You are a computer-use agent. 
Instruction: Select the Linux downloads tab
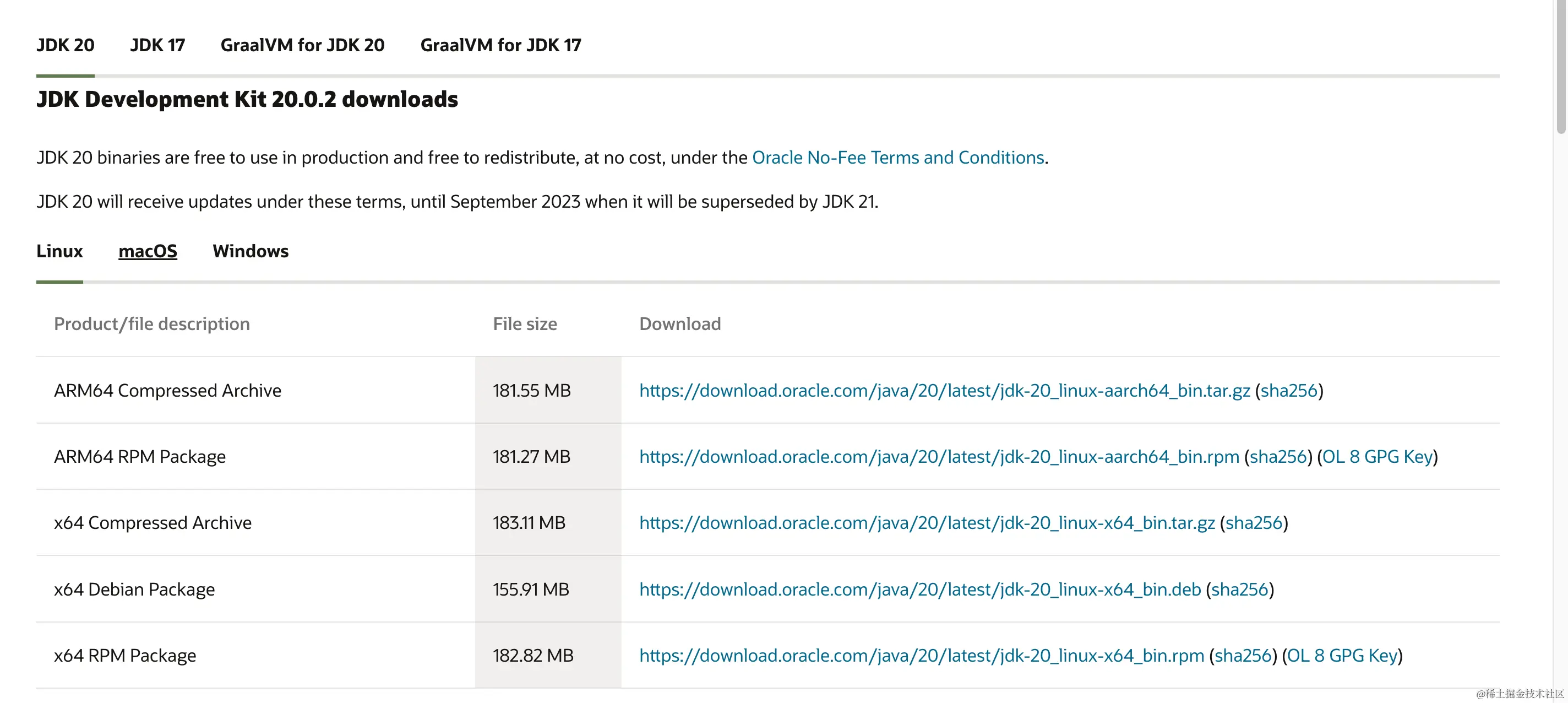tap(59, 251)
